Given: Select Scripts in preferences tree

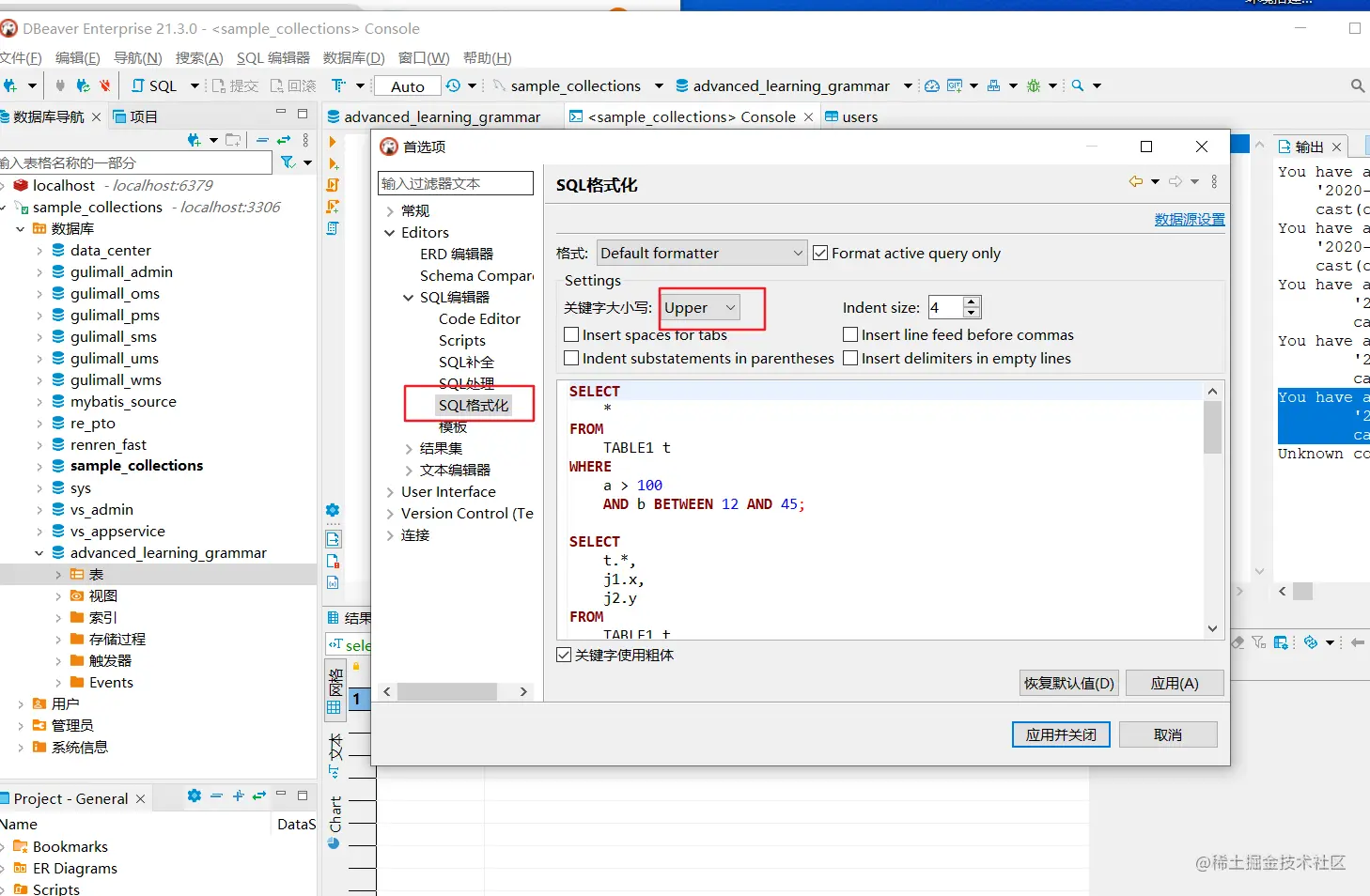Looking at the screenshot, I should (462, 340).
